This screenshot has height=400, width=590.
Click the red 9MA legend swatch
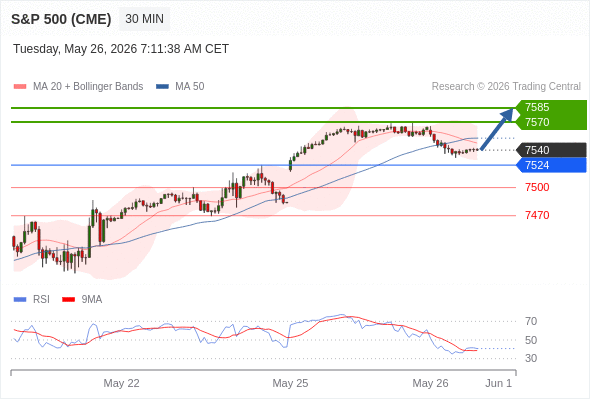coord(68,300)
